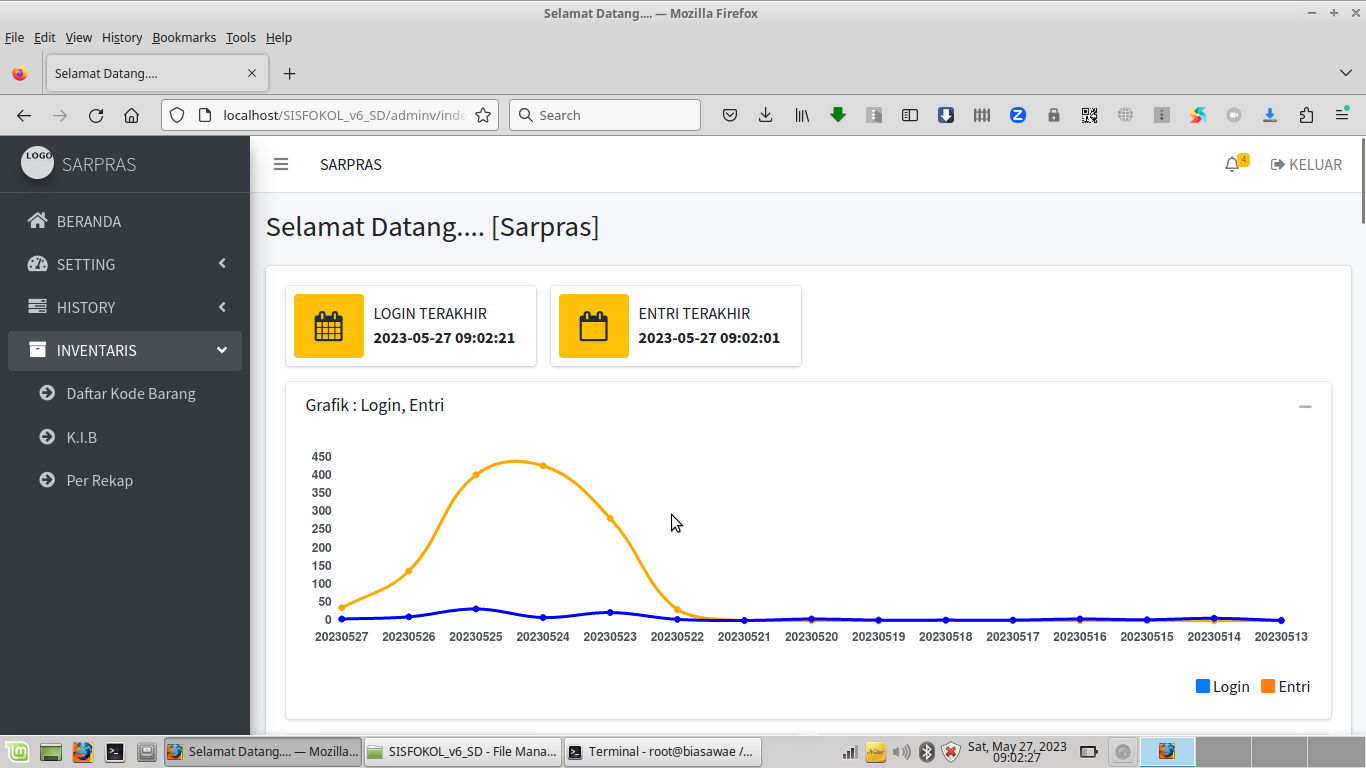Image resolution: width=1366 pixels, height=768 pixels.
Task: Click the last entry time 2023-05-27 09:02:01
Action: click(x=709, y=338)
